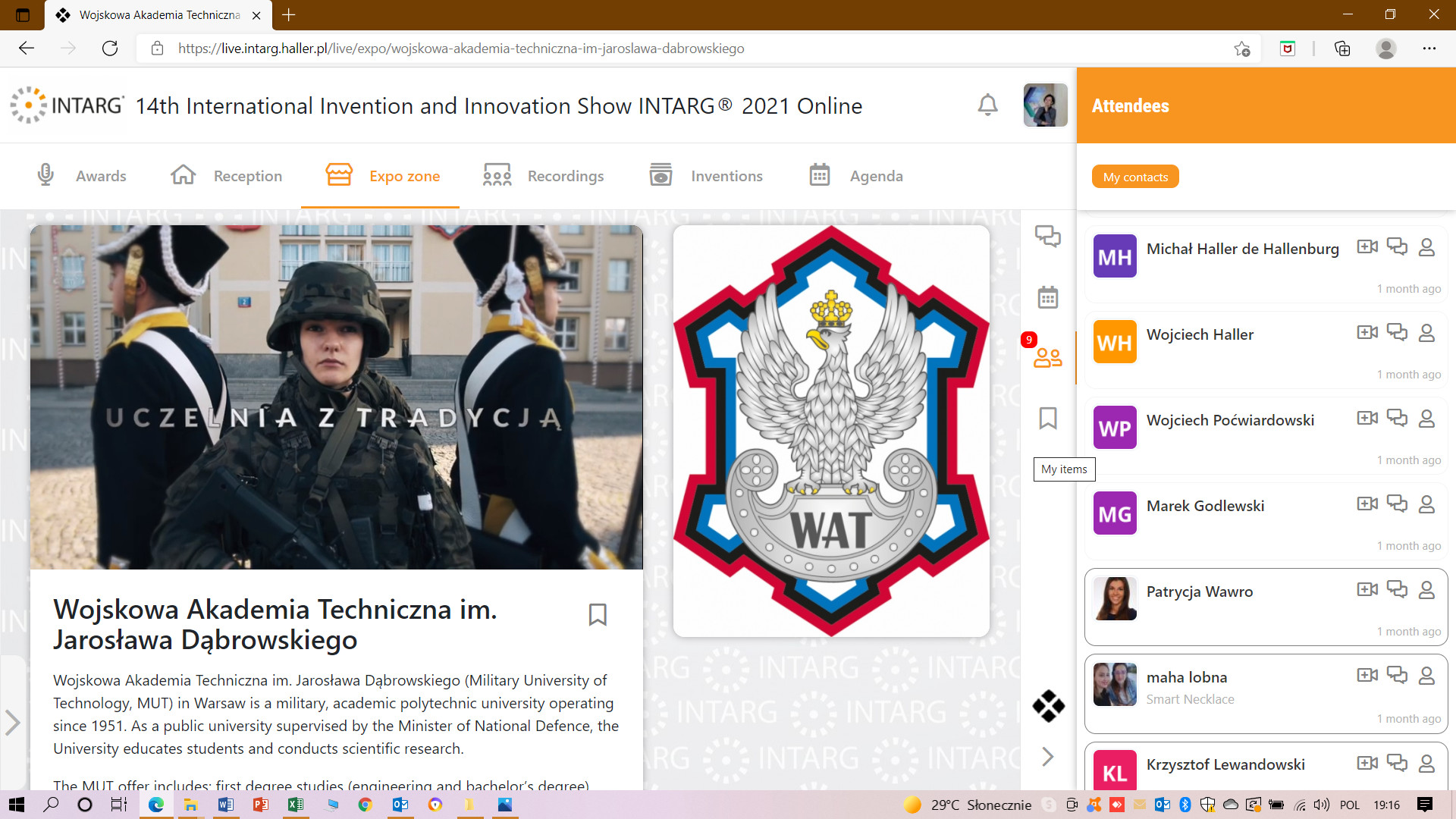The image size is (1456, 819).
Task: Open the notifications bell
Action: tap(987, 105)
